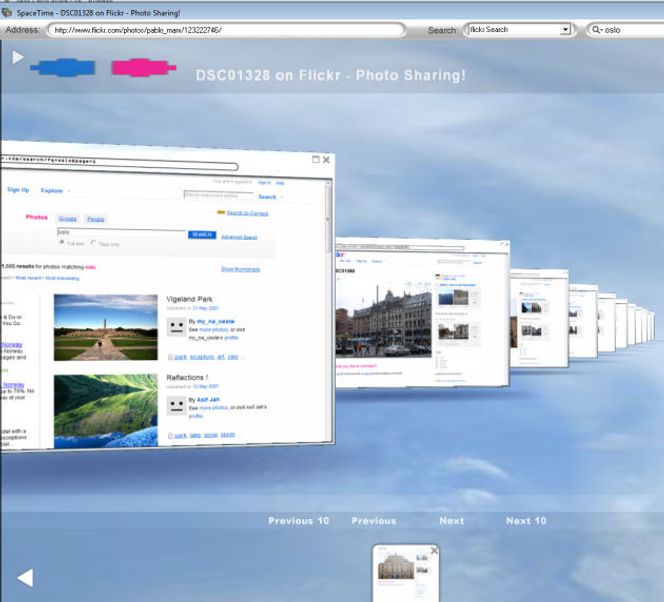Open the Reflections photo thumbnail
This screenshot has height=602, width=664.
106,411
